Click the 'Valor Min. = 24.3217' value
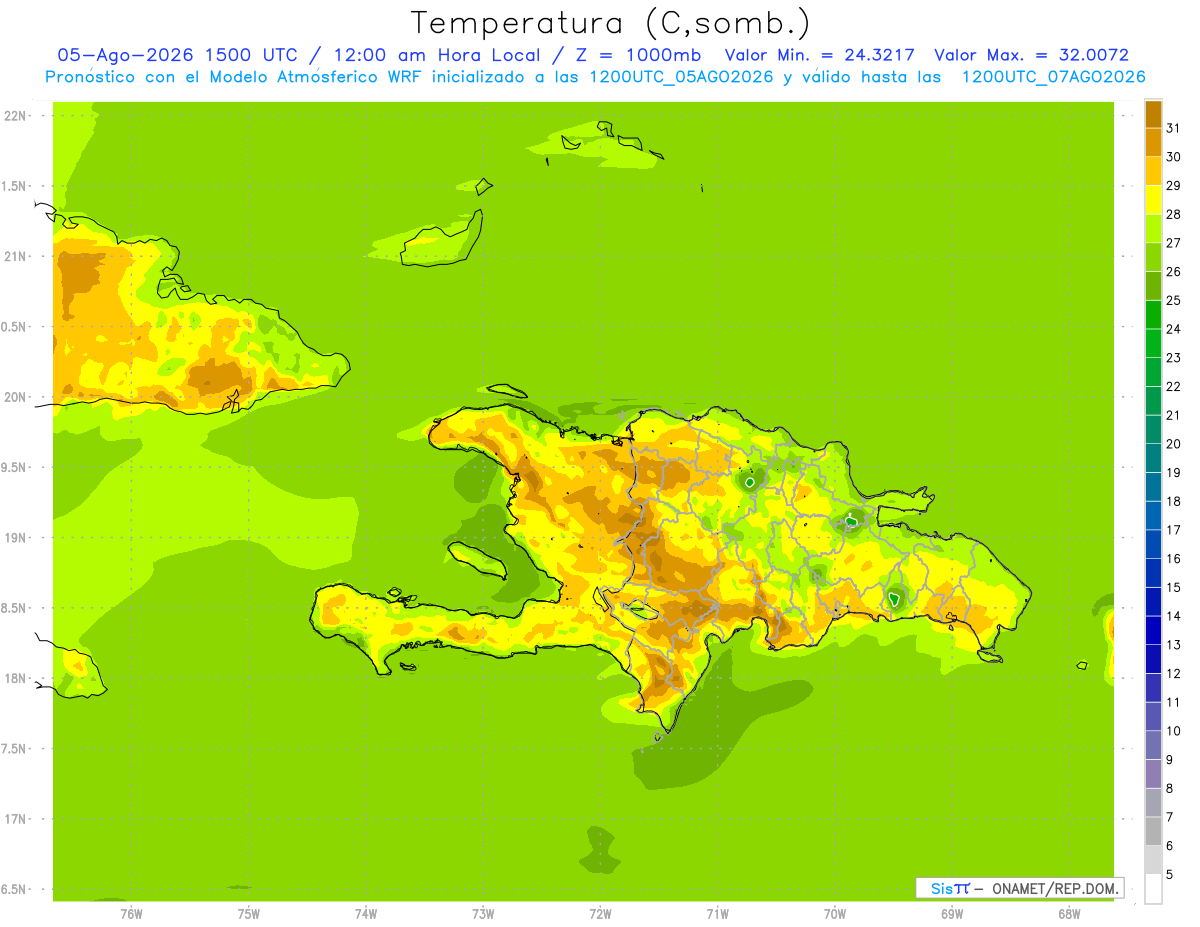Image resolution: width=1200 pixels, height=927 pixels. 820,55
